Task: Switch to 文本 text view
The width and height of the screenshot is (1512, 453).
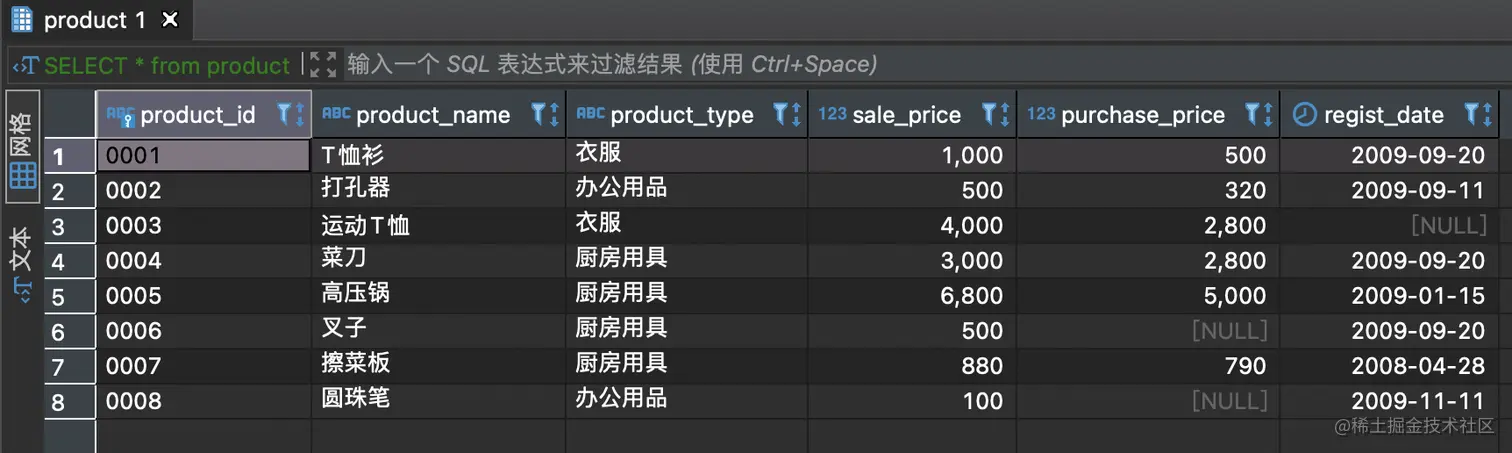Action: coord(22,261)
